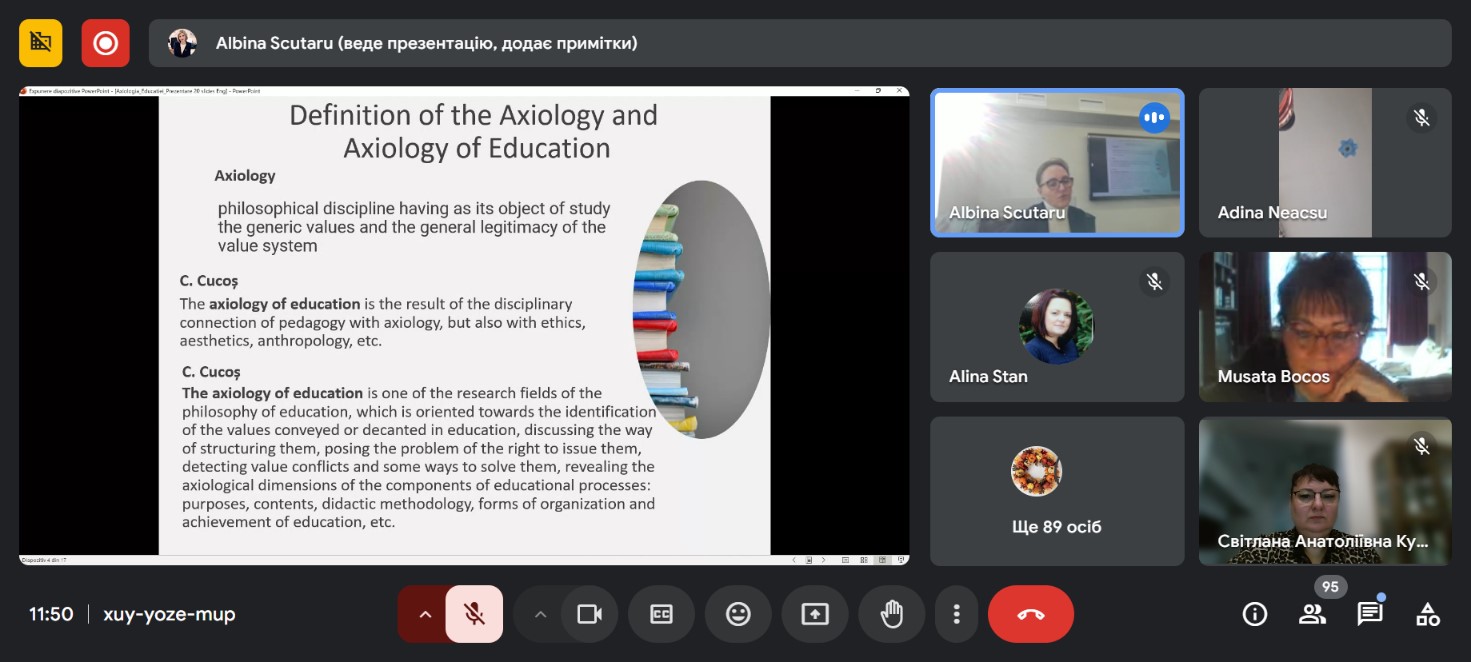This screenshot has height=662, width=1471.
Task: Click the yellow camera-blocked icon
Action: coord(41,43)
